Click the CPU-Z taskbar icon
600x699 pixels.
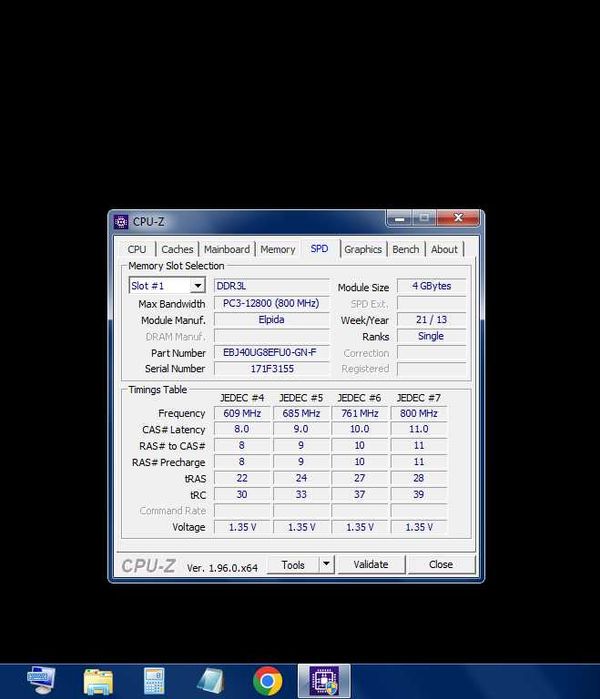[324, 681]
